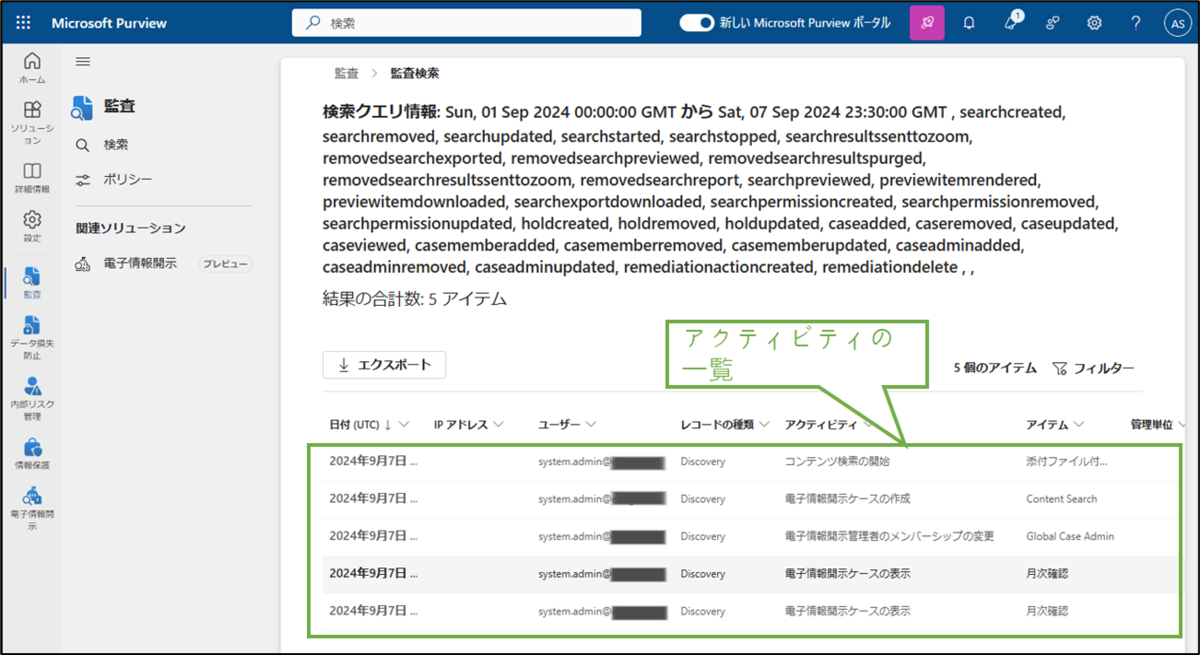
Task: Open the app launcher waffle icon
Action: [x=23, y=22]
